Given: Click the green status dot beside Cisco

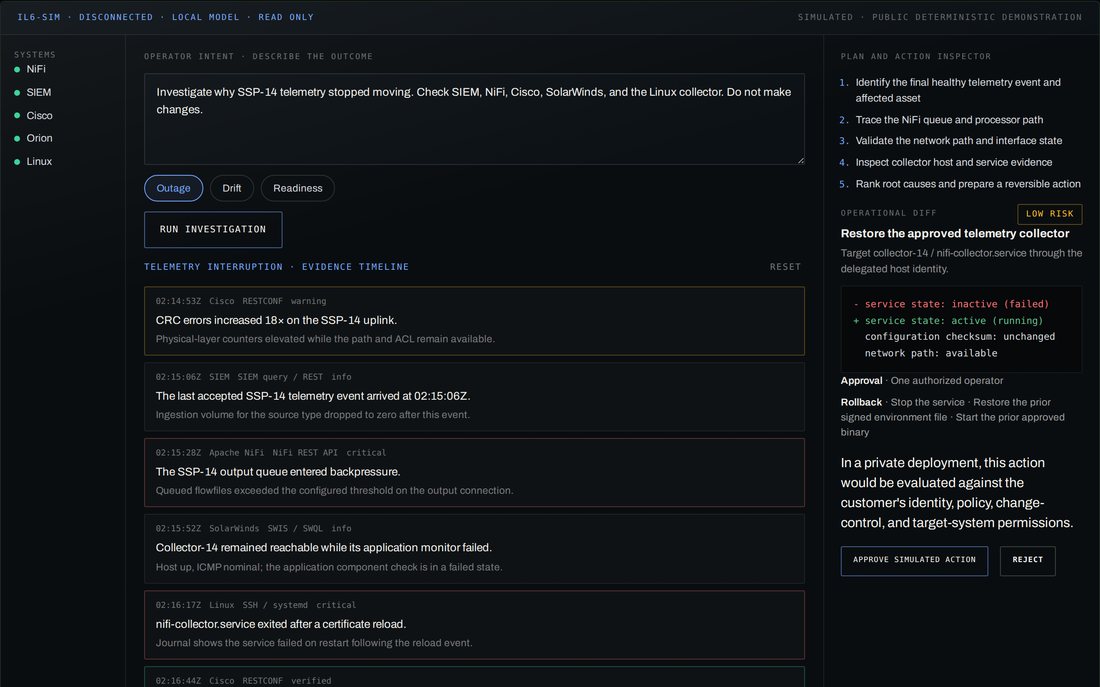Looking at the screenshot, I should (x=17, y=116).
